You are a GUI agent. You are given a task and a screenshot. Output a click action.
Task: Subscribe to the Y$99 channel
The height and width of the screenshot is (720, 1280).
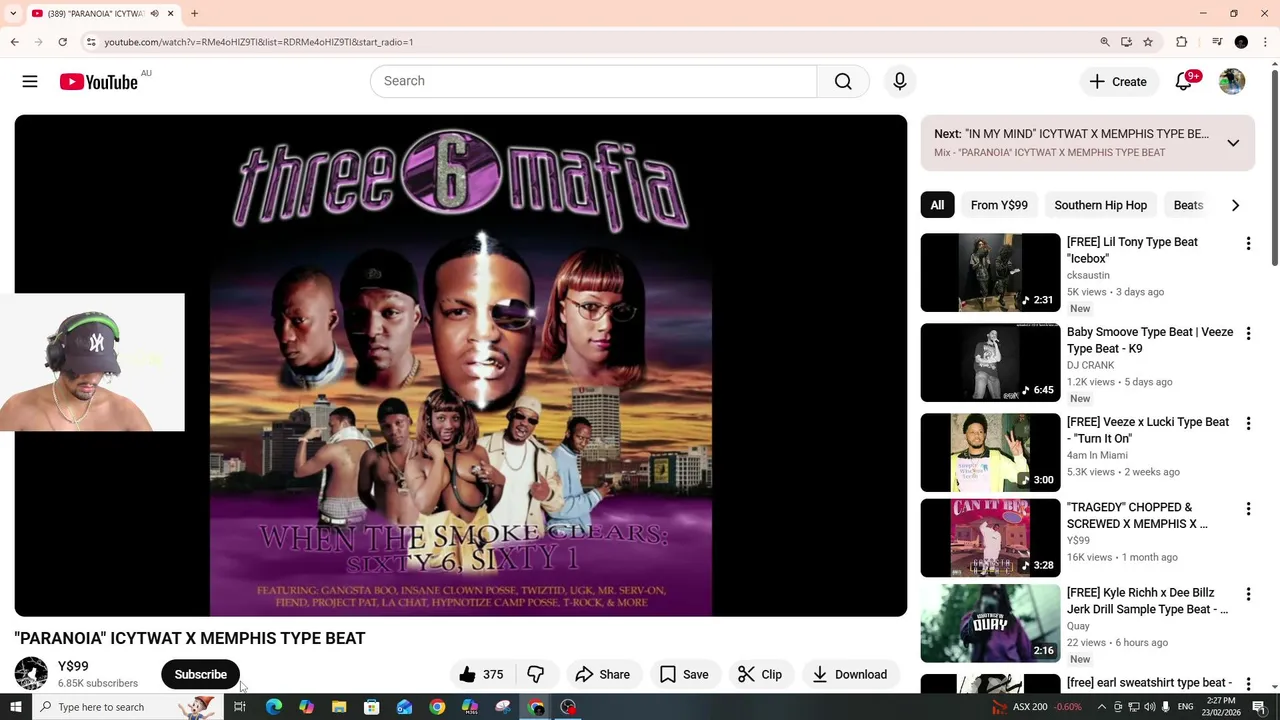tap(201, 675)
